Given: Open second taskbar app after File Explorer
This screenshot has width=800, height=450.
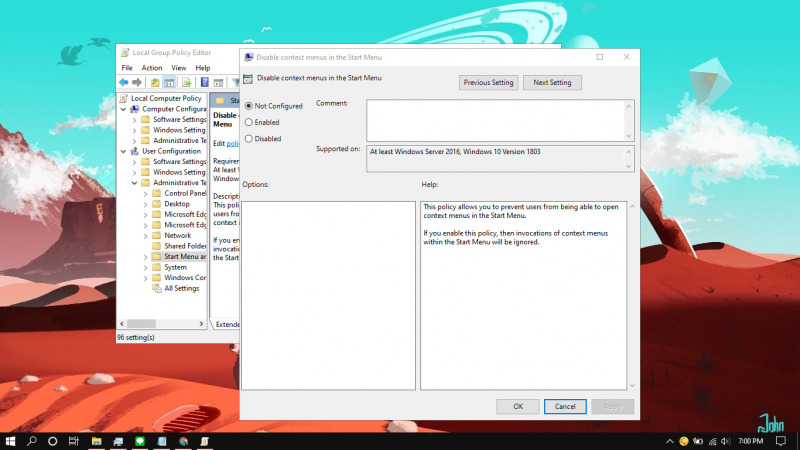Looking at the screenshot, I should tap(118, 441).
